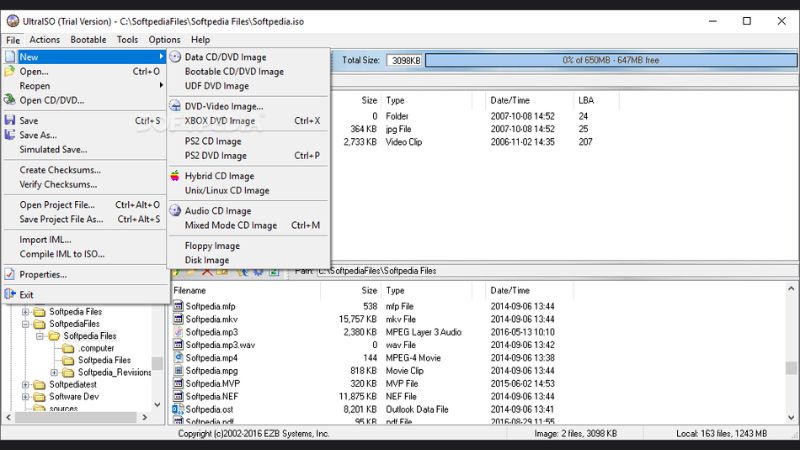Open the Tools menu
The image size is (800, 450).
pos(127,39)
